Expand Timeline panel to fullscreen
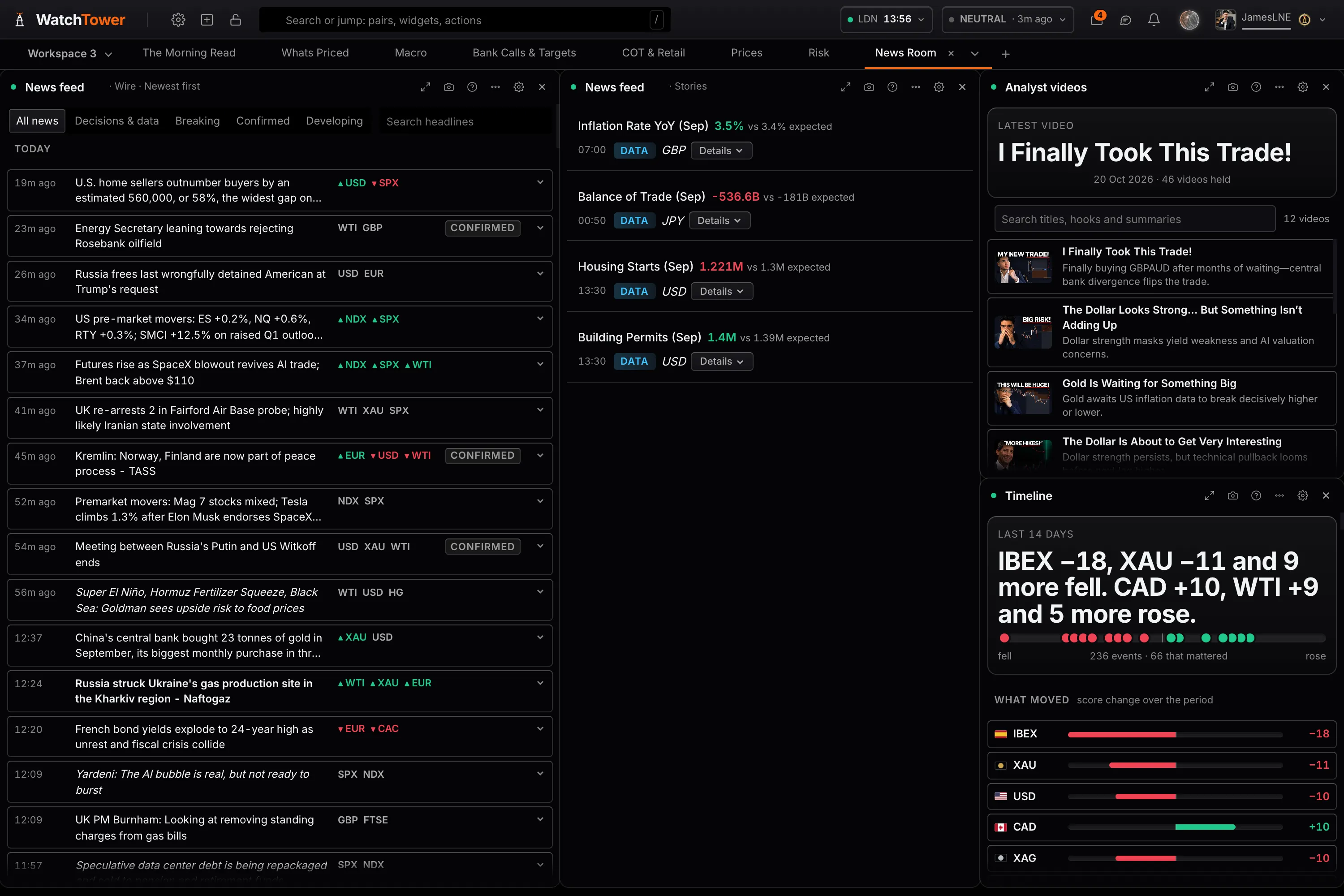 point(1210,495)
